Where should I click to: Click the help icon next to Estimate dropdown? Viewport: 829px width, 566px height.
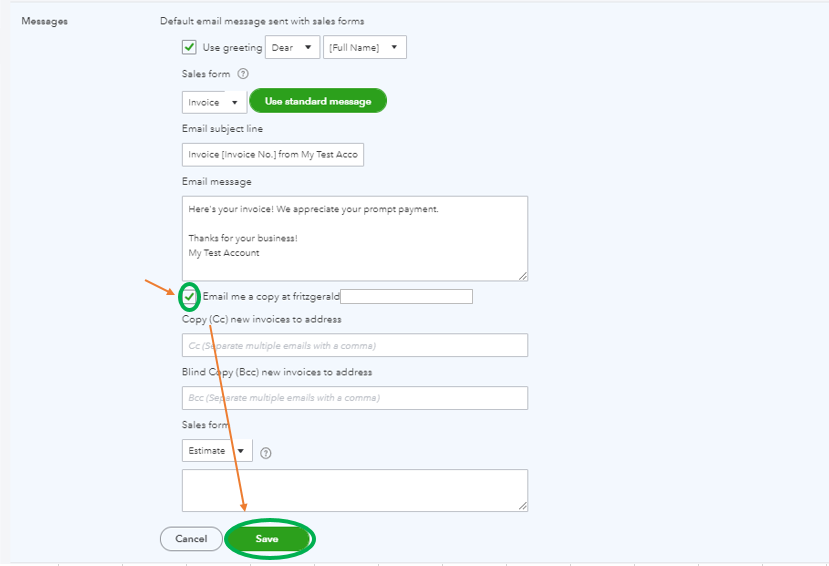(x=266, y=453)
